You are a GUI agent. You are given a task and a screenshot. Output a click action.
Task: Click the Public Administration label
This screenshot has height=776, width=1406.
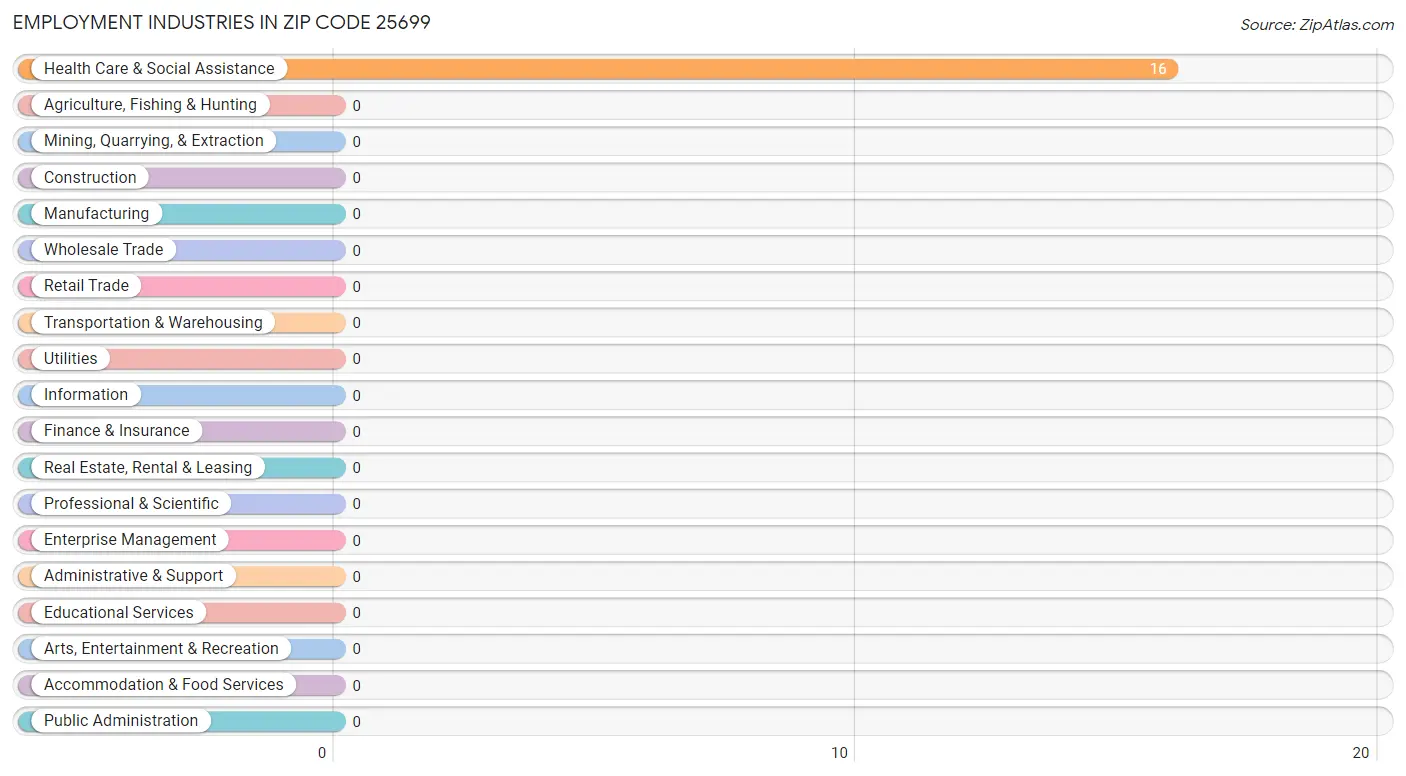[121, 720]
